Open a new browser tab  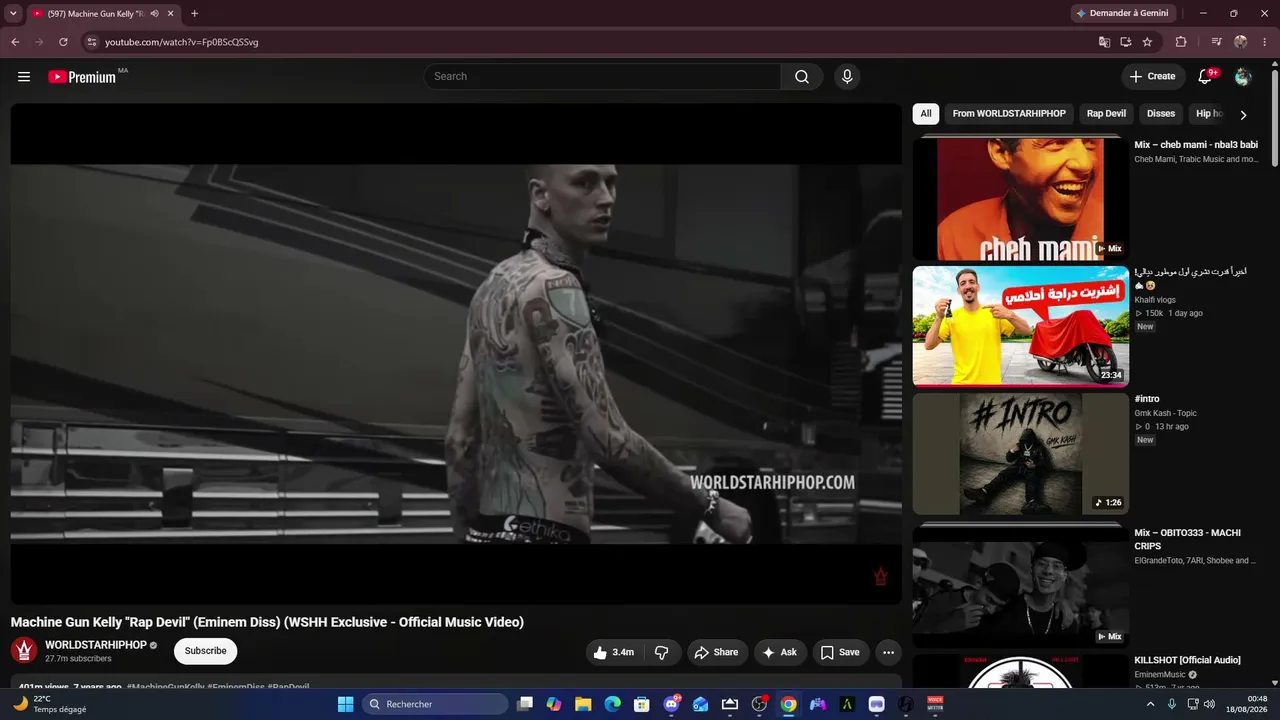194,14
